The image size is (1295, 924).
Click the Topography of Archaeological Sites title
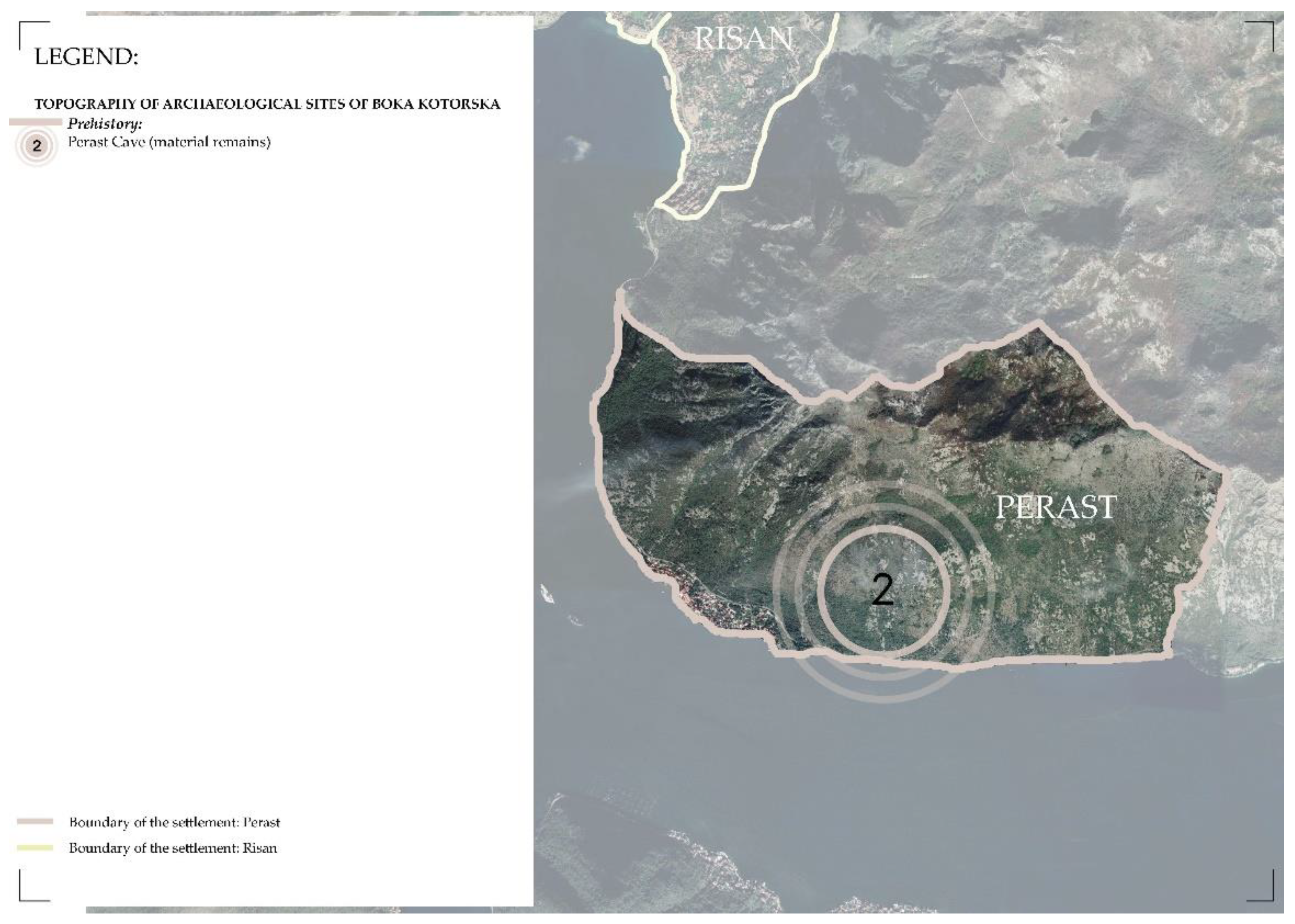[x=267, y=104]
